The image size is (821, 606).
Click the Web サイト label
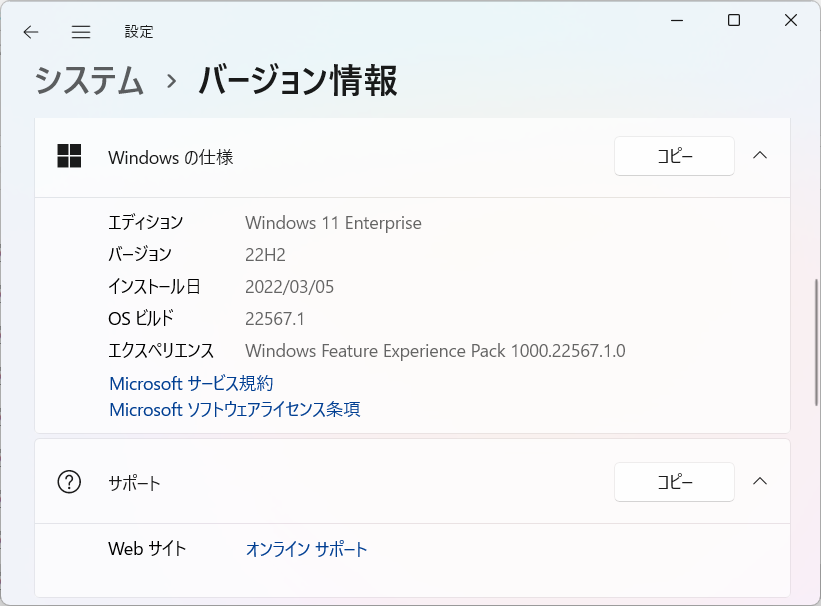(x=147, y=548)
